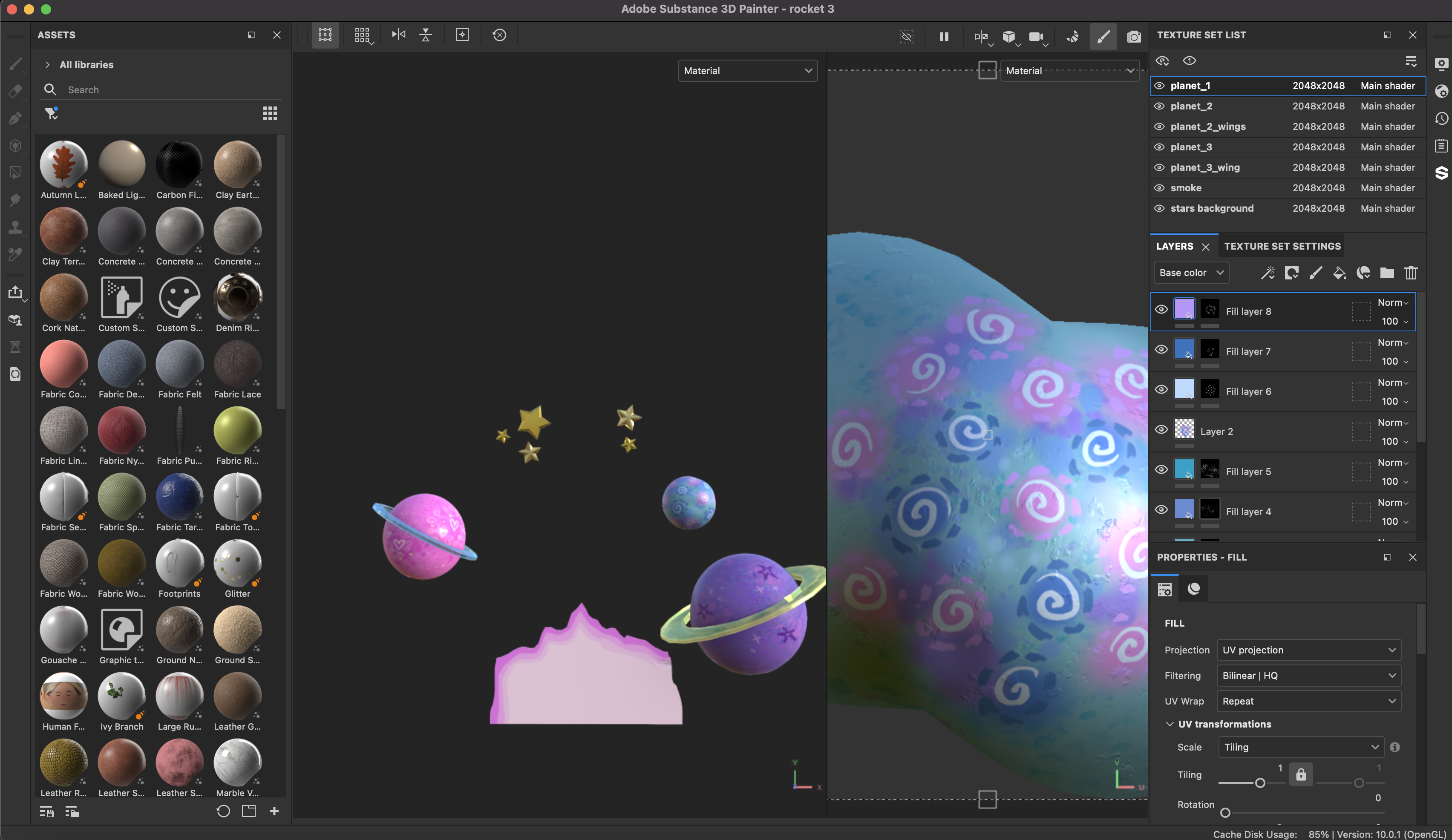Image resolution: width=1452 pixels, height=840 pixels.
Task: Add a smart material layer icon
Action: click(1363, 273)
